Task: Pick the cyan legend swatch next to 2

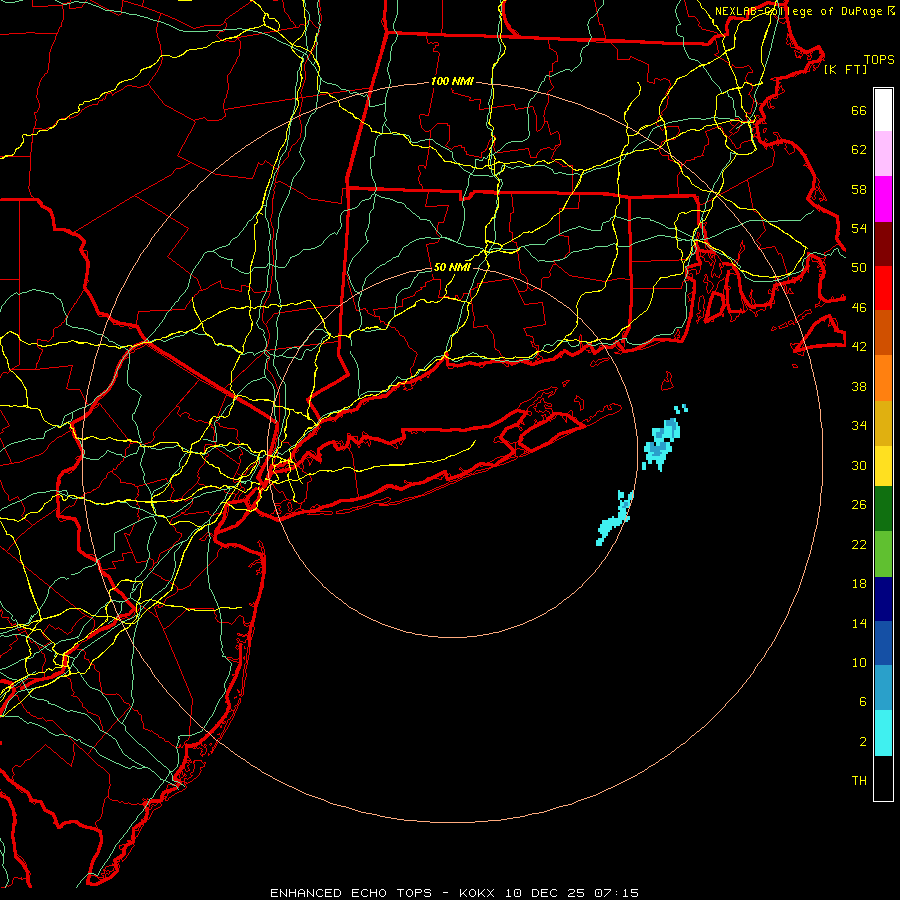Action: (x=883, y=733)
